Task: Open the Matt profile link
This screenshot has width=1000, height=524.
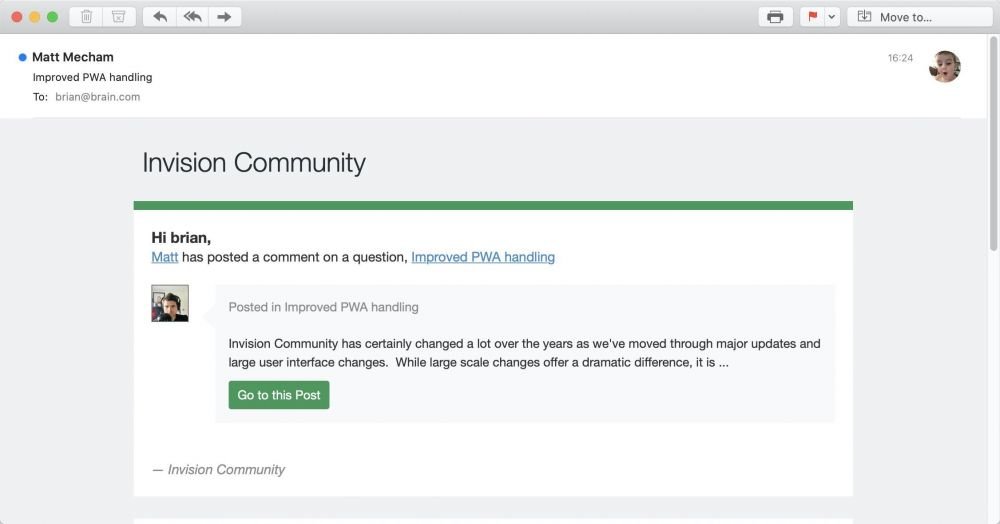Action: 165,257
